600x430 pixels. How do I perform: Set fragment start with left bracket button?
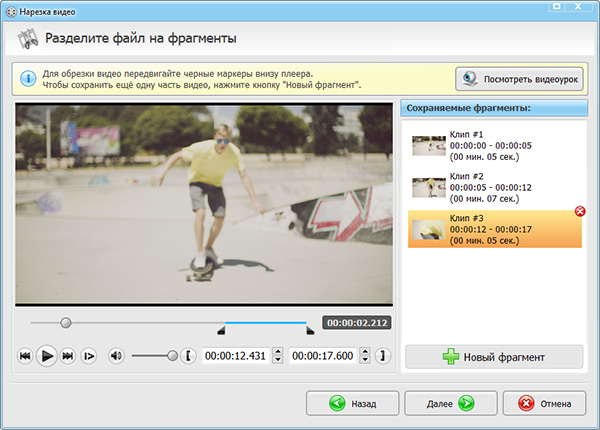click(188, 356)
